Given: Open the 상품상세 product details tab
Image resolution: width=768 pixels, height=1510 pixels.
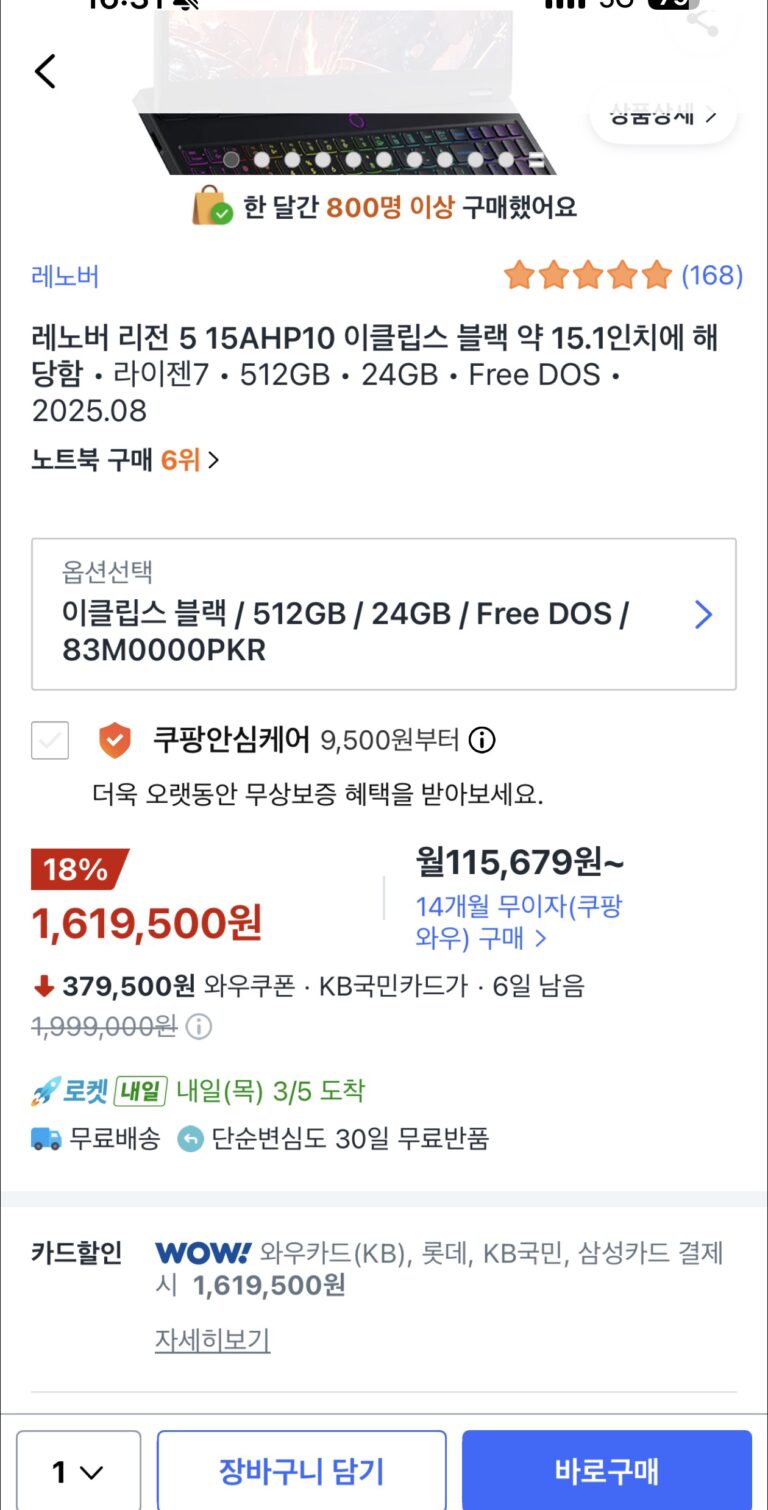Looking at the screenshot, I should [663, 115].
